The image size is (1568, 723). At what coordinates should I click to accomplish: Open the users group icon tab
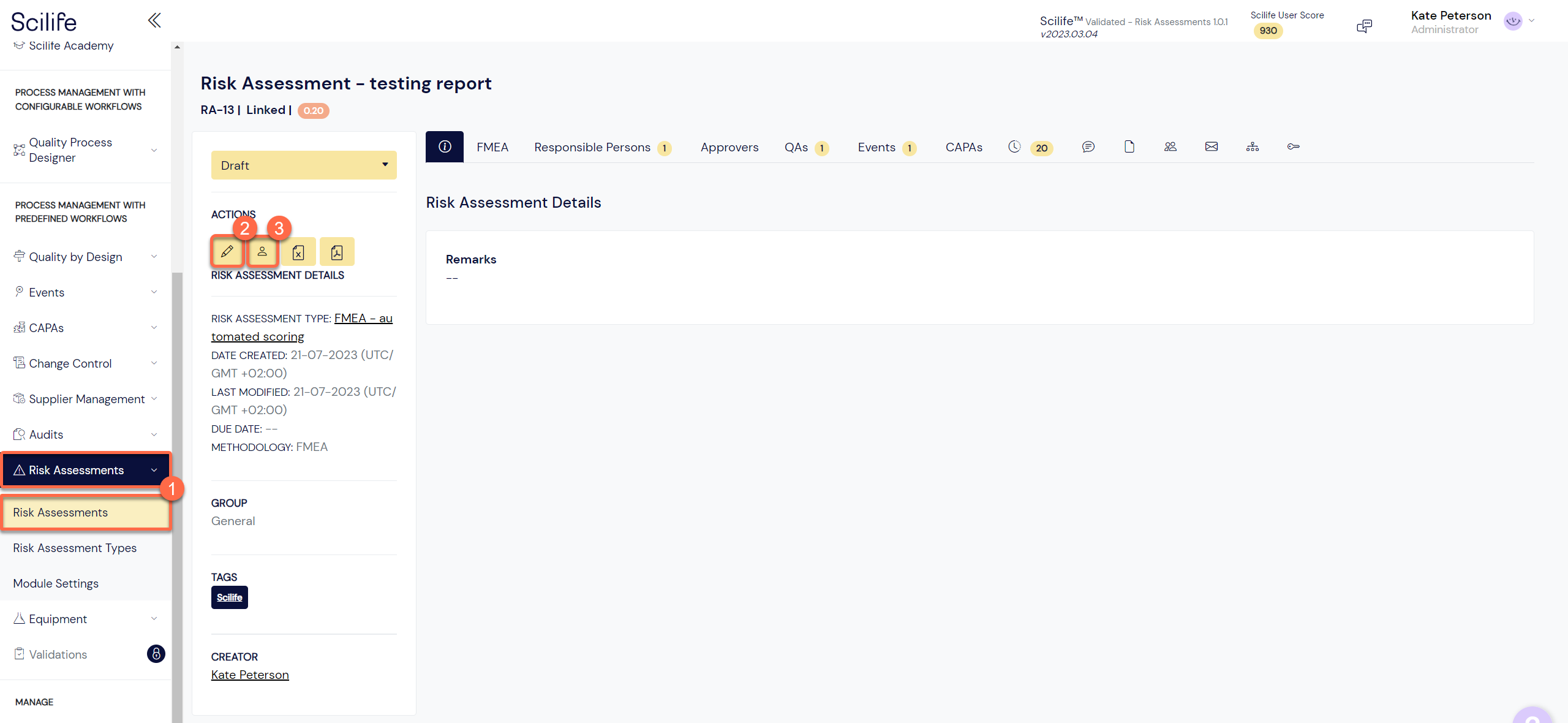point(1170,146)
